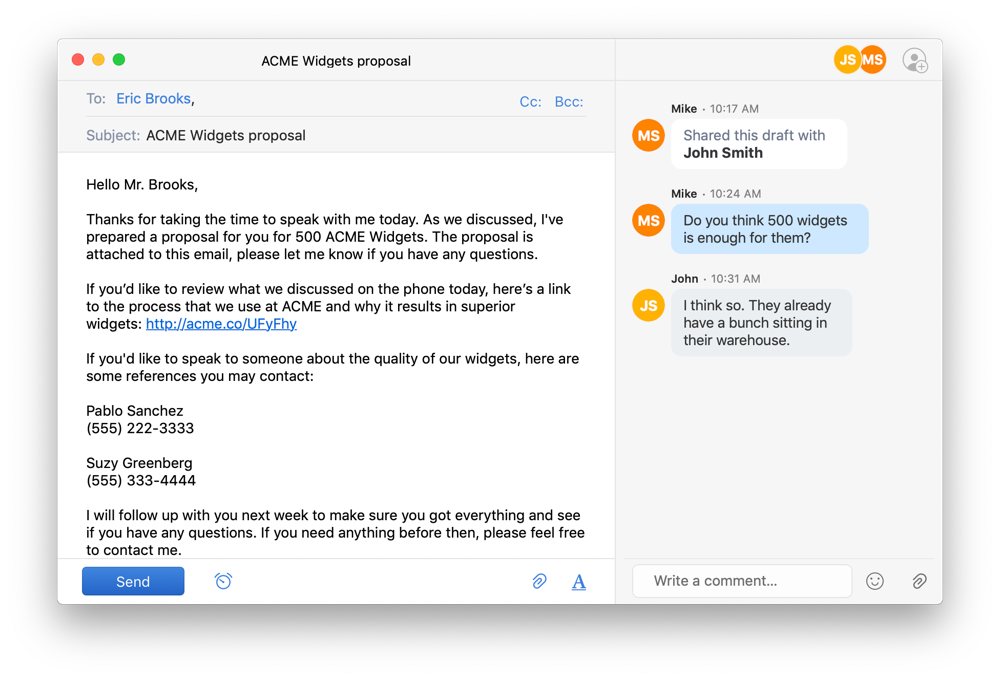
Task: Close the window with the red button
Action: [x=78, y=59]
